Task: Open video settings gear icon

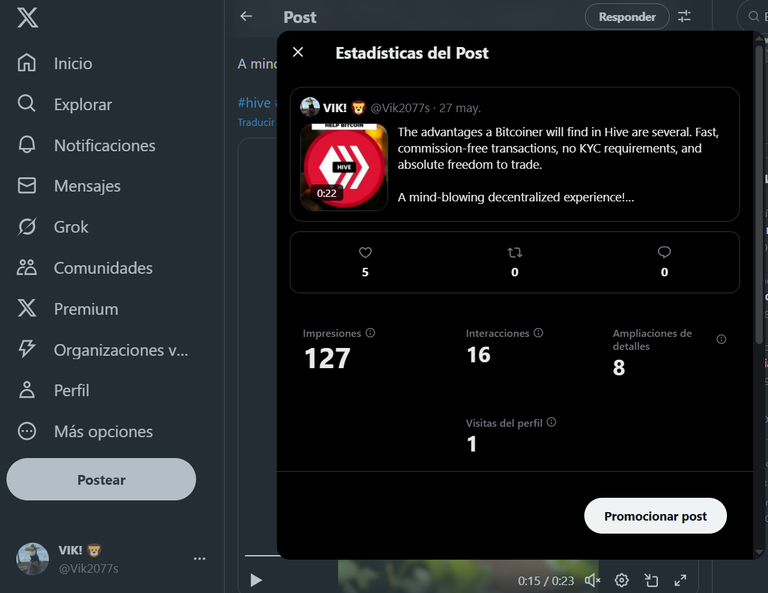Action: tap(622, 581)
